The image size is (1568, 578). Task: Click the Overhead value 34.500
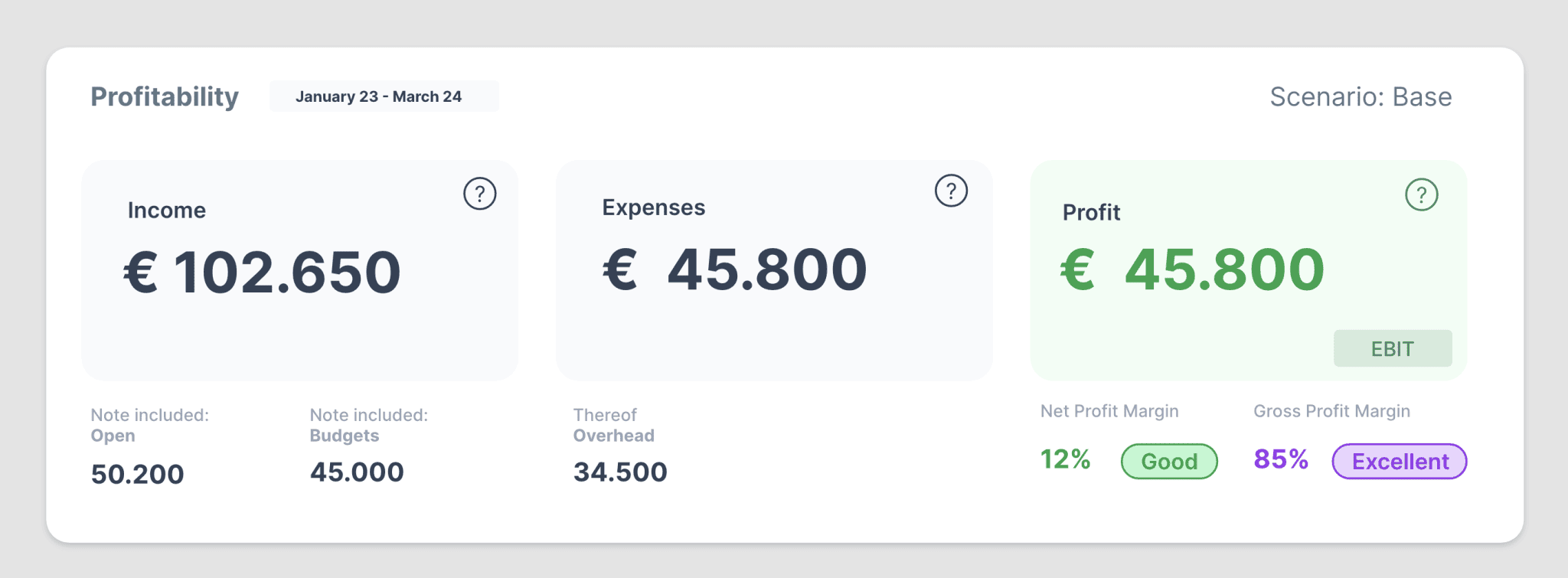(x=620, y=472)
